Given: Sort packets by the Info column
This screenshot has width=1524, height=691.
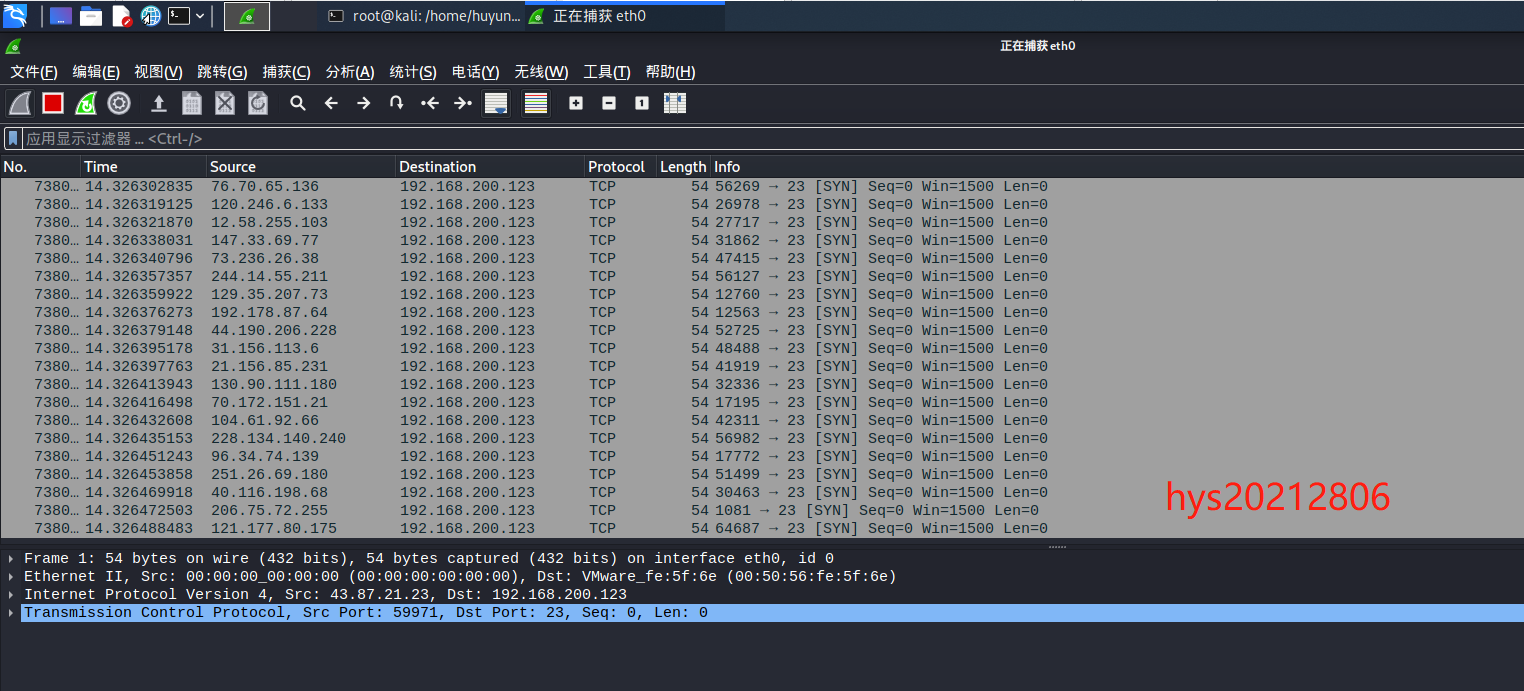Looking at the screenshot, I should pos(1117,167).
